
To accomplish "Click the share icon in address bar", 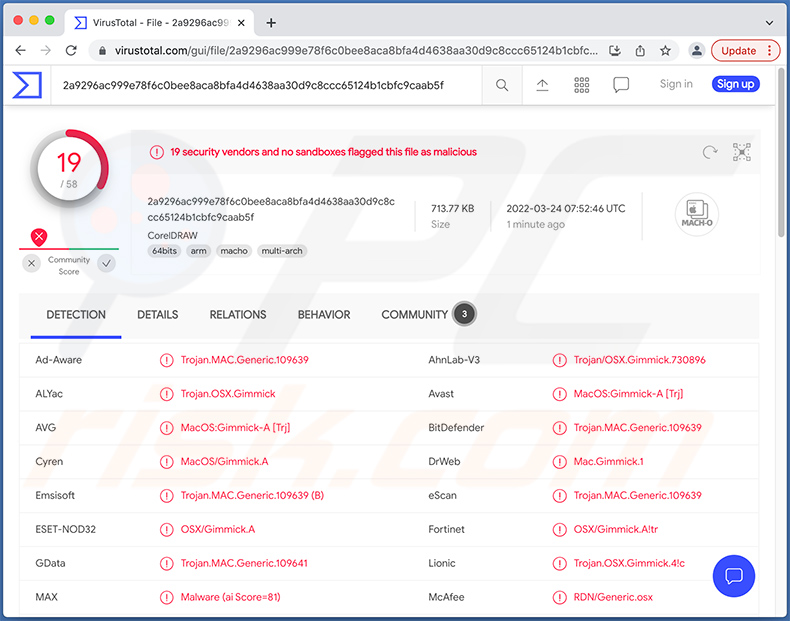I will [x=640, y=50].
